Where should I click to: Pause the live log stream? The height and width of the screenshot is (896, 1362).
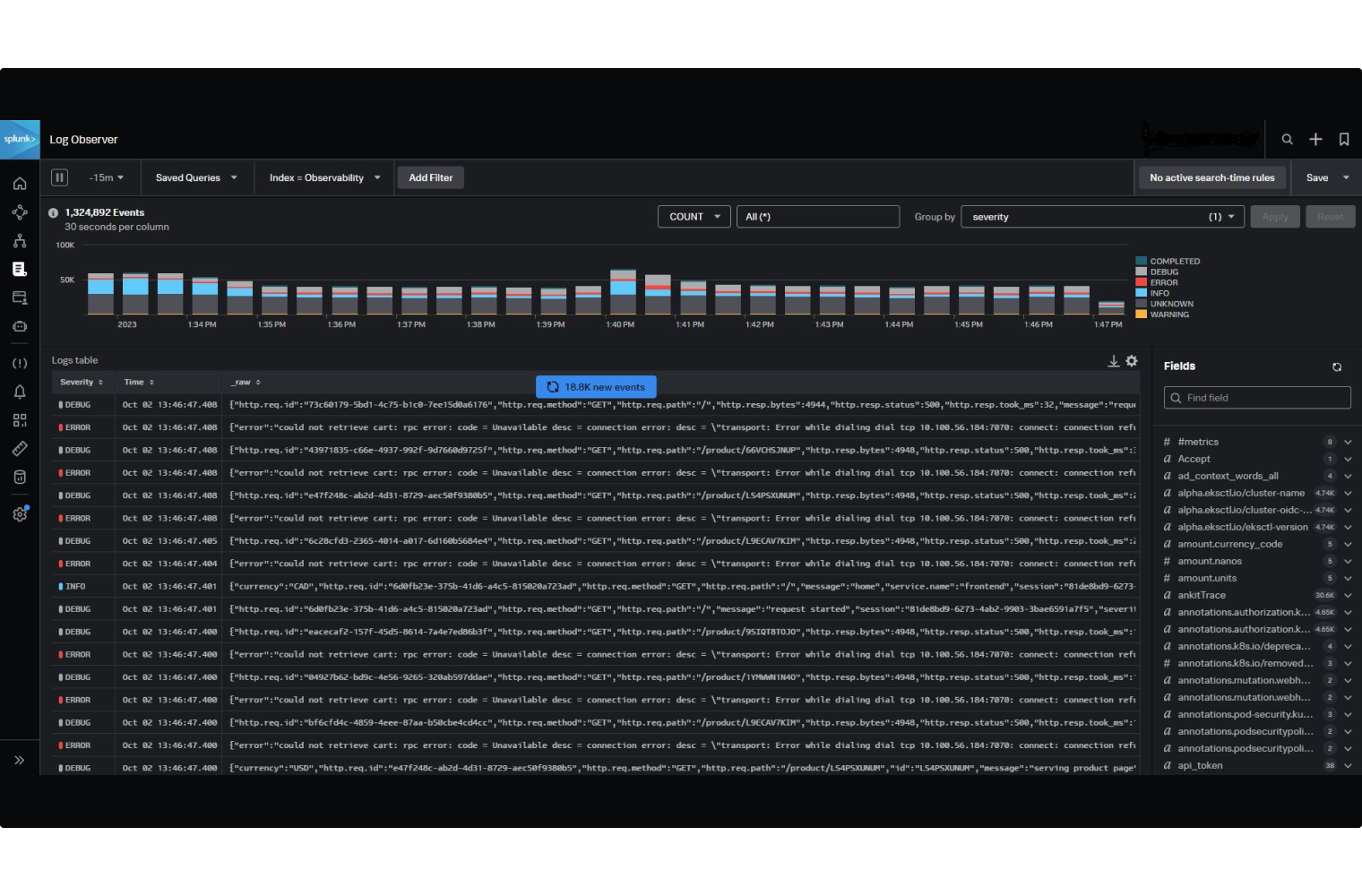59,177
